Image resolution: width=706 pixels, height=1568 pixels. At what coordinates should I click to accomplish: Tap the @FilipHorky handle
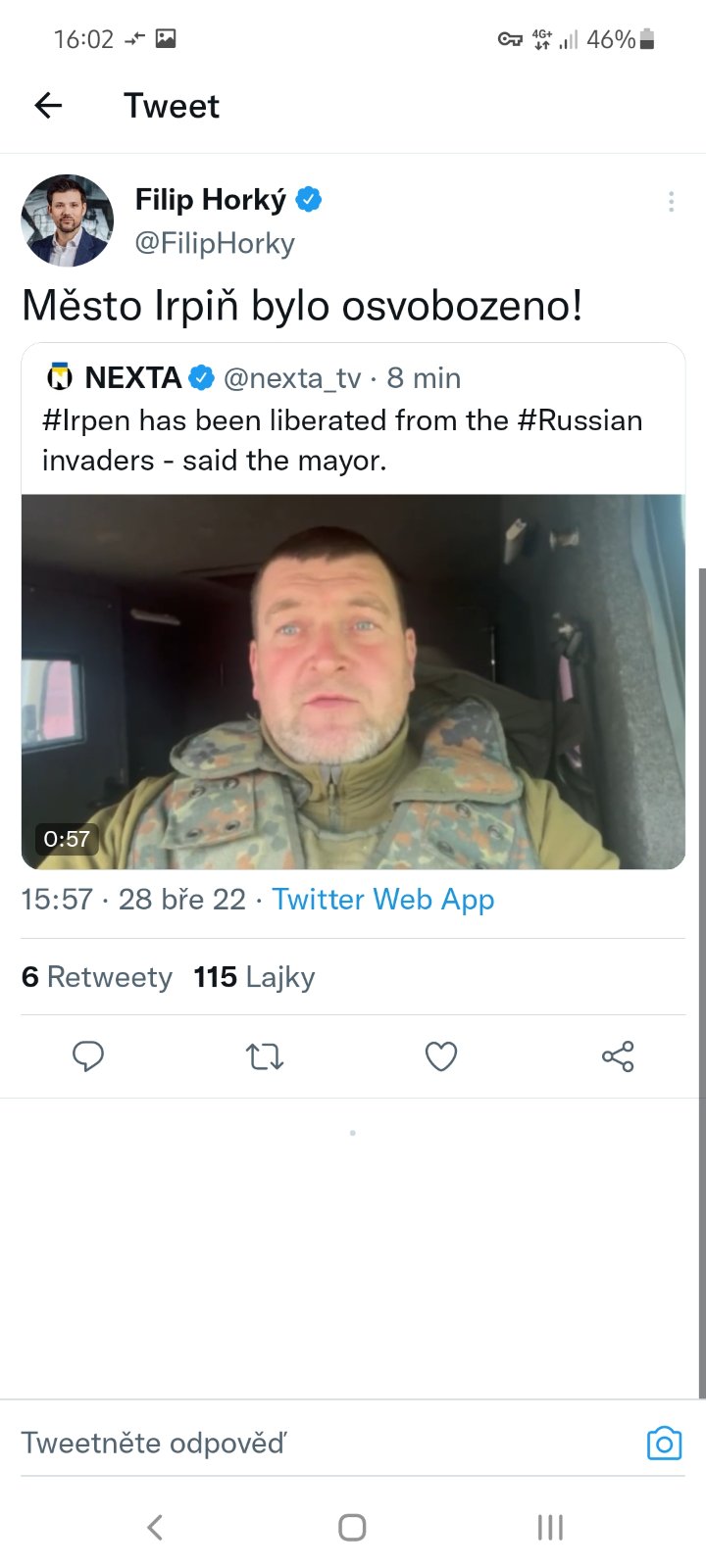tap(215, 243)
